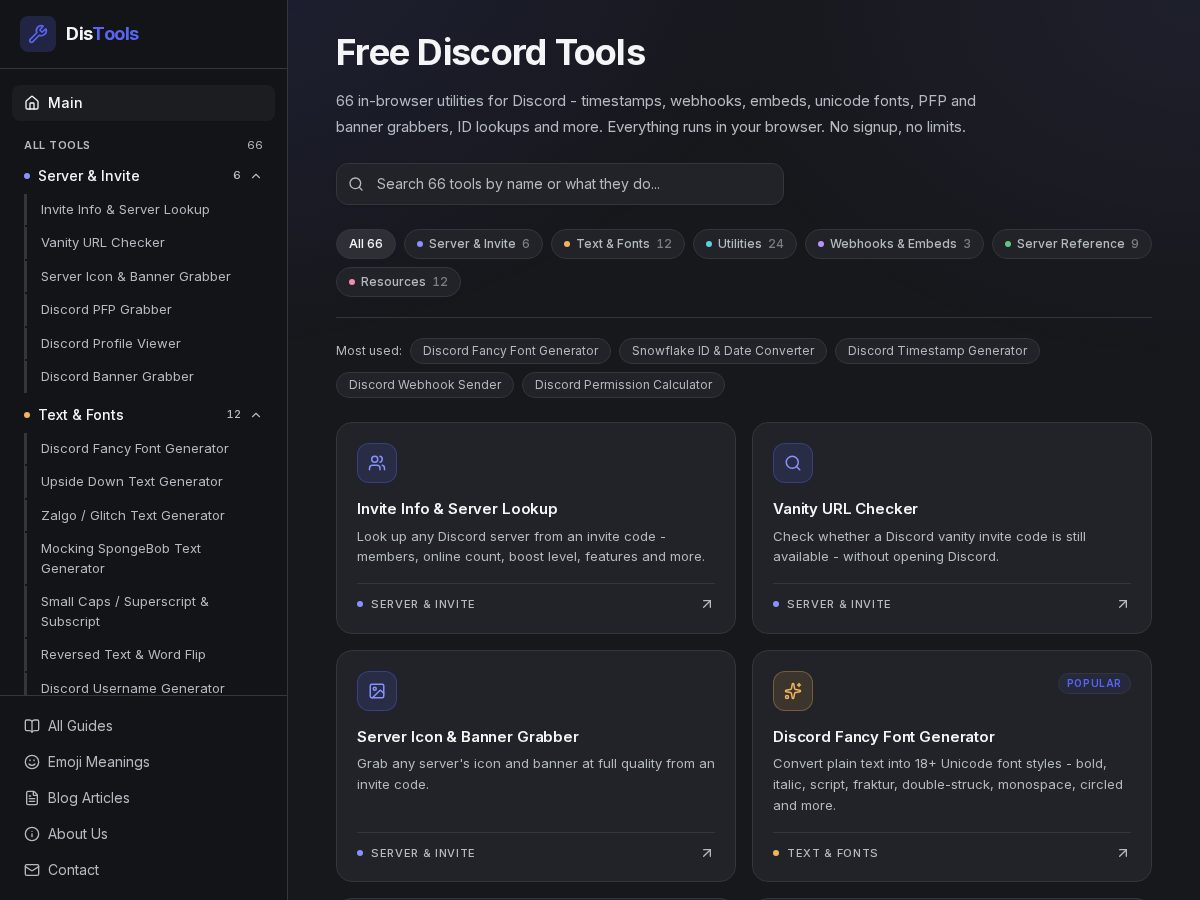This screenshot has height=900, width=1200.
Task: Open most-used Discord Timestamp Generator chip
Action: 937,351
